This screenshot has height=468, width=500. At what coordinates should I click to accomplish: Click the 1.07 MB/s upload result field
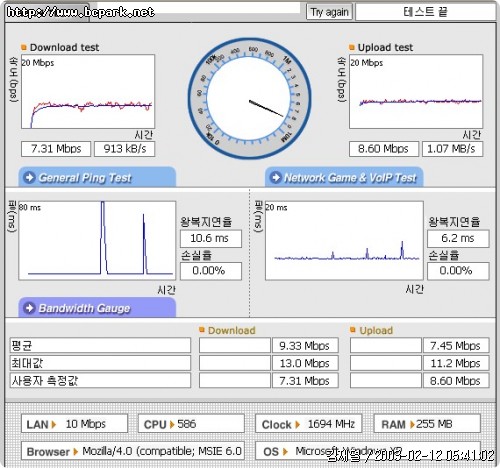452,149
